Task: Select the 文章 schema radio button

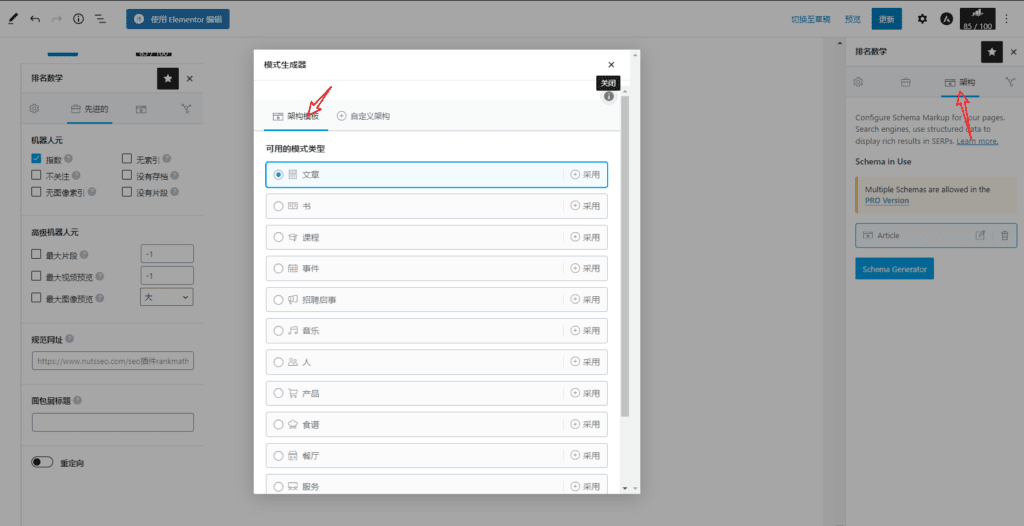Action: [279, 174]
